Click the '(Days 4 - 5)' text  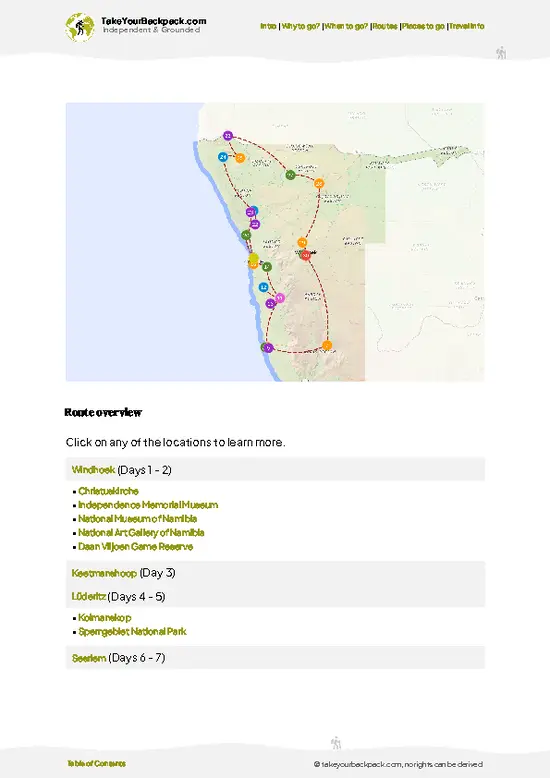click(137, 596)
